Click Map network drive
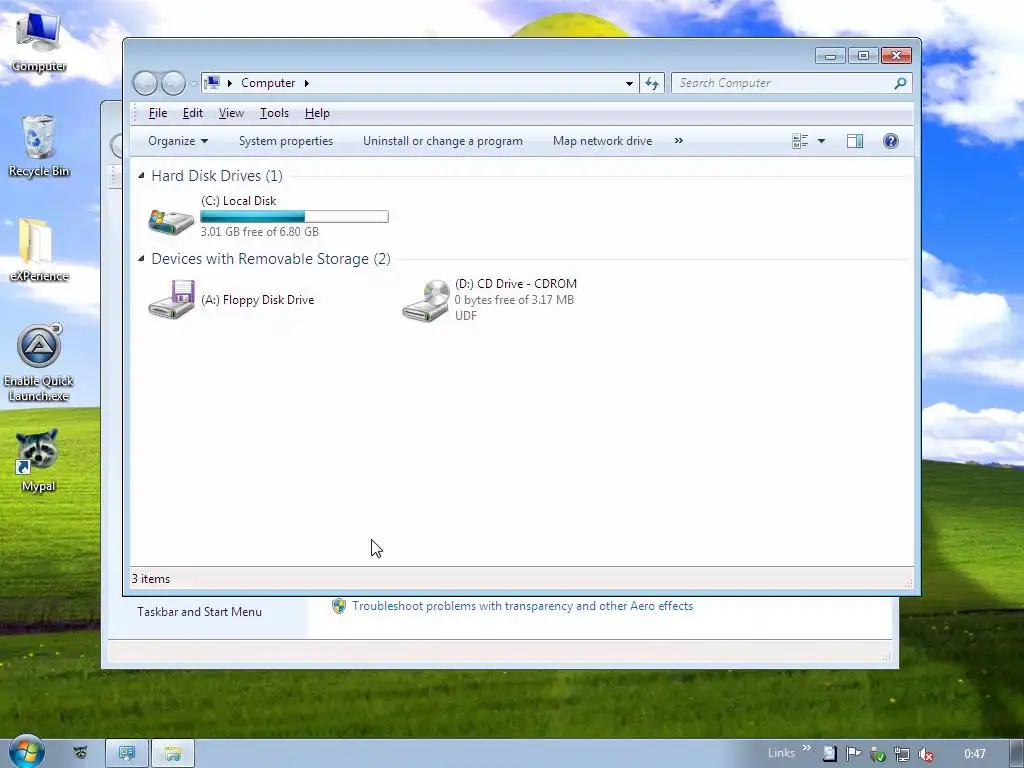The height and width of the screenshot is (768, 1024). (x=602, y=141)
